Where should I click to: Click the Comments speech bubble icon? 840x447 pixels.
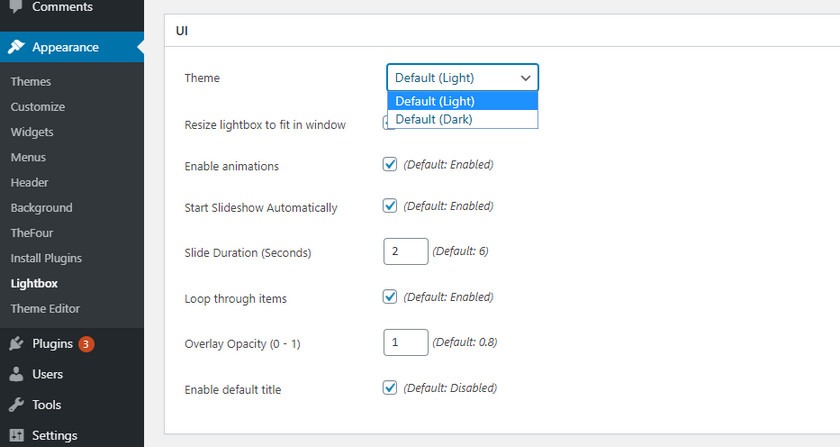point(17,8)
